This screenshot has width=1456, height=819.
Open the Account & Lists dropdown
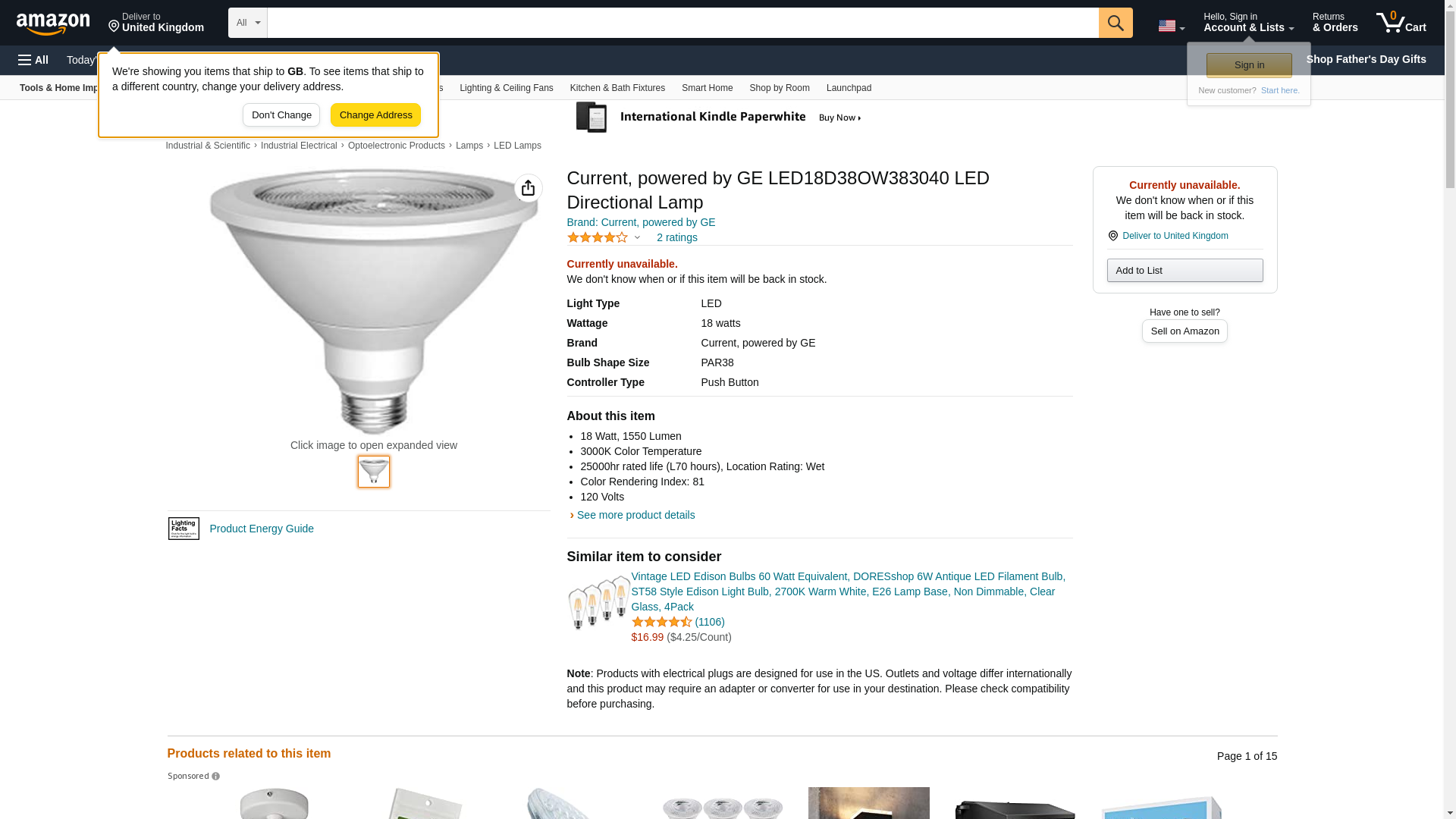tap(1247, 23)
